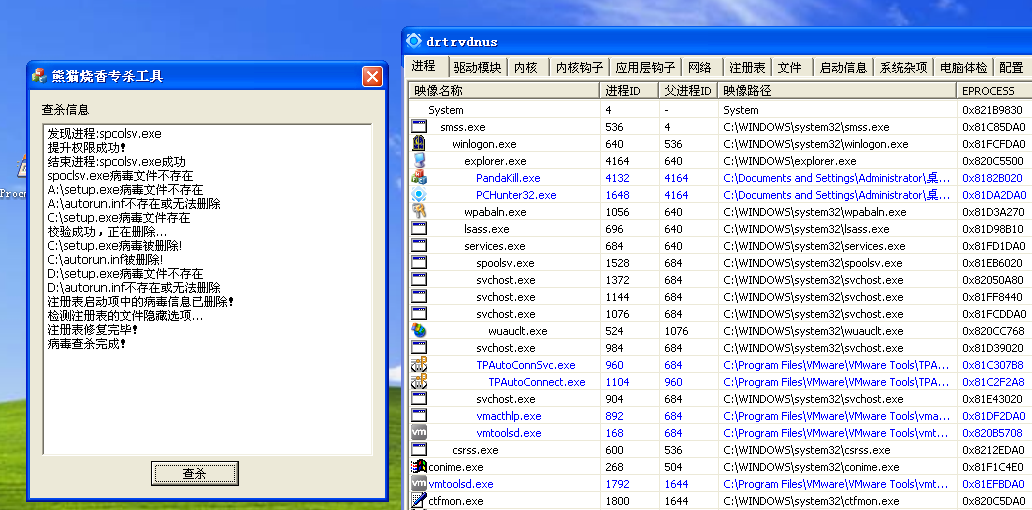Click path C:\WINDOWS\system32\lsass.exe cell
1032x510 pixels.
[x=806, y=229]
